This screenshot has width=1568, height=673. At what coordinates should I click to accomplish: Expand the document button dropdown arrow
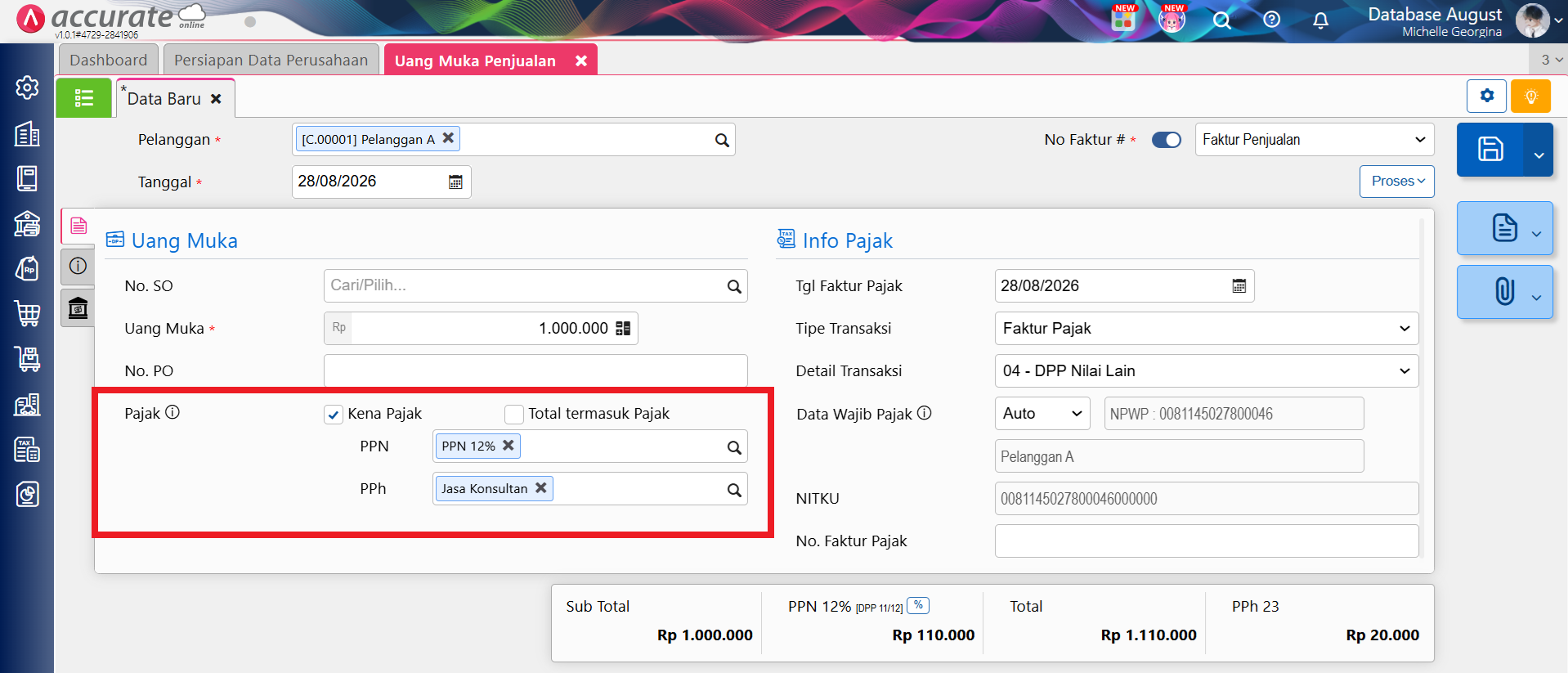1536,234
